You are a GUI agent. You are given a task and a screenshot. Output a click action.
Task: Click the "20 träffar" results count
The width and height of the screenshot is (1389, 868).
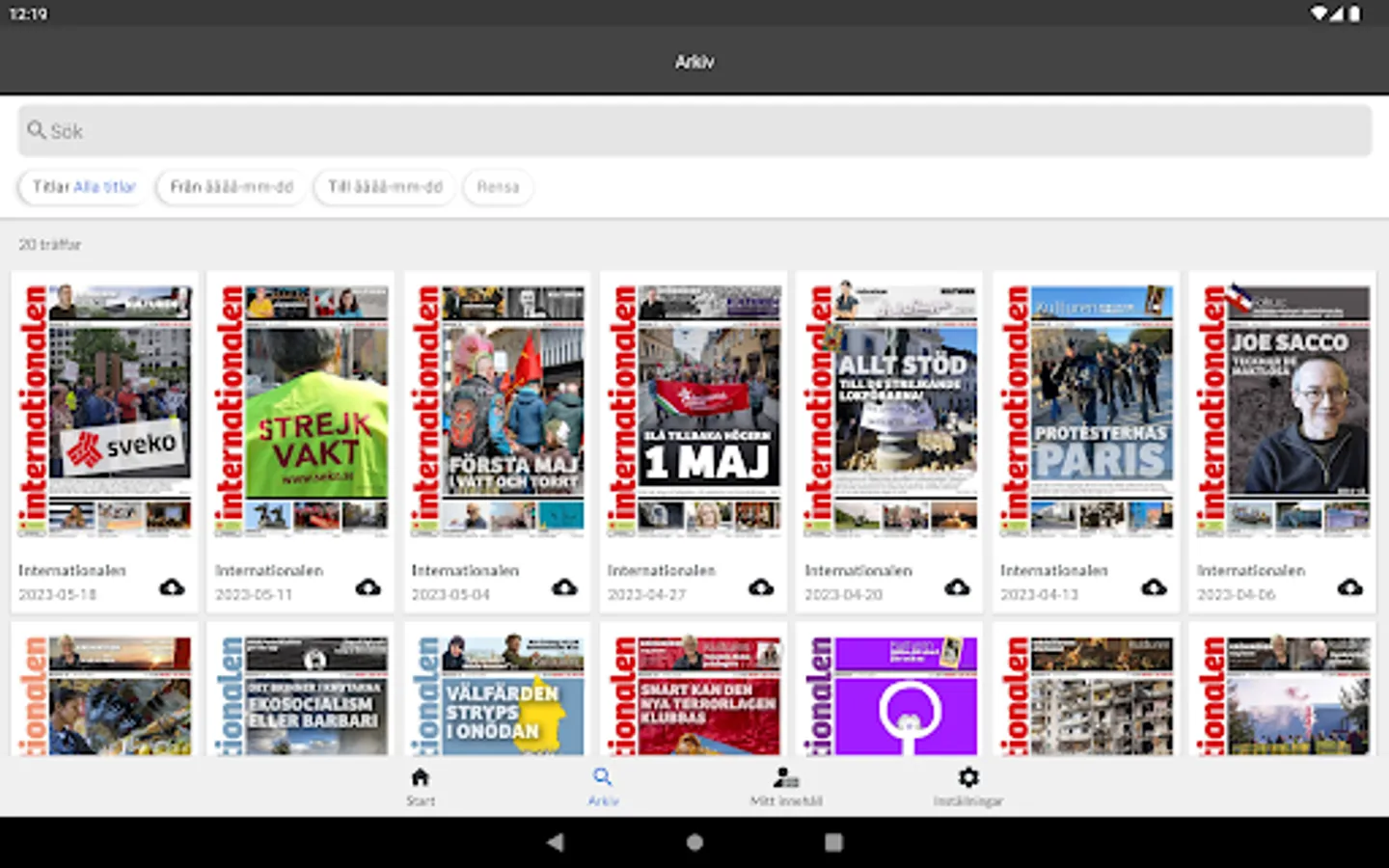point(50,245)
